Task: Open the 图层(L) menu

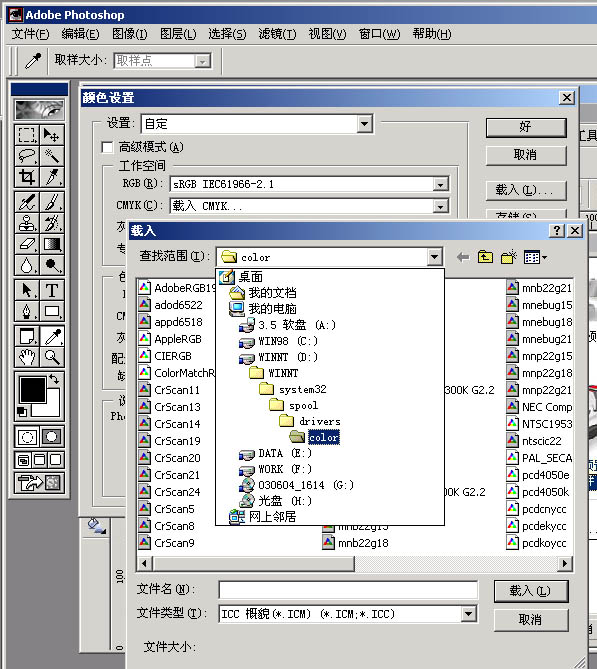Action: 178,34
